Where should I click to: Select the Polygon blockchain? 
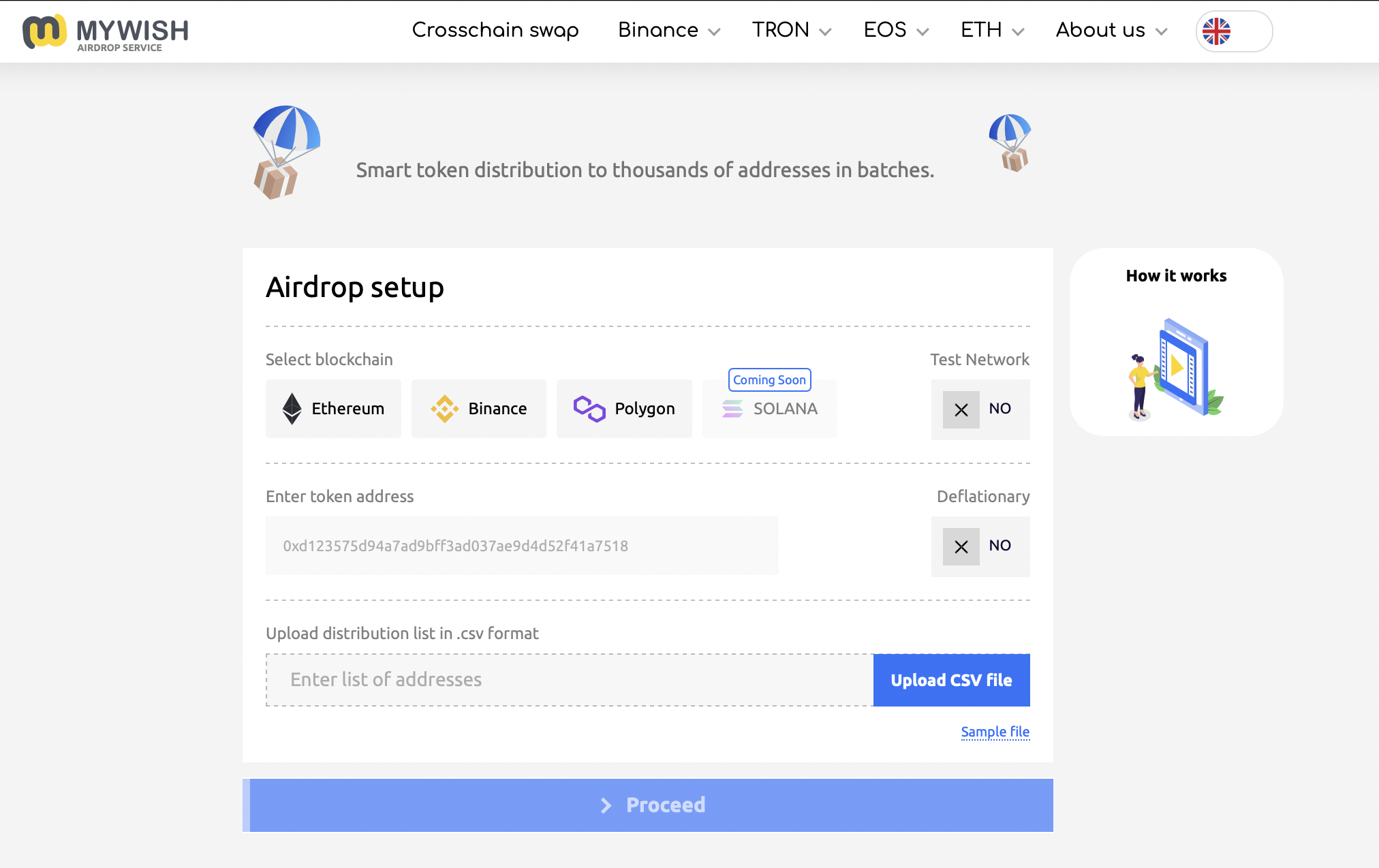click(624, 409)
